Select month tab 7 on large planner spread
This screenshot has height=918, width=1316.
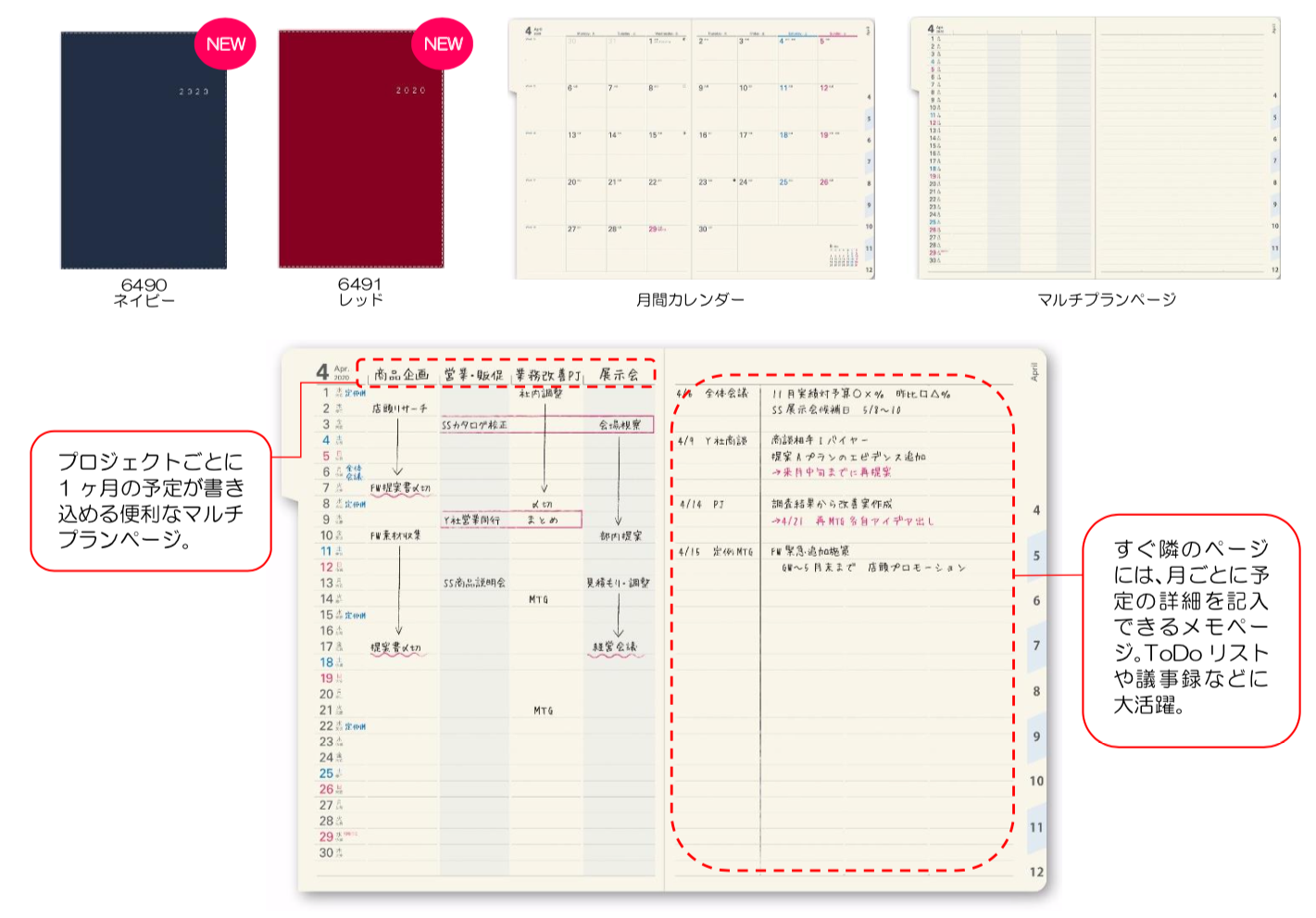1036,646
